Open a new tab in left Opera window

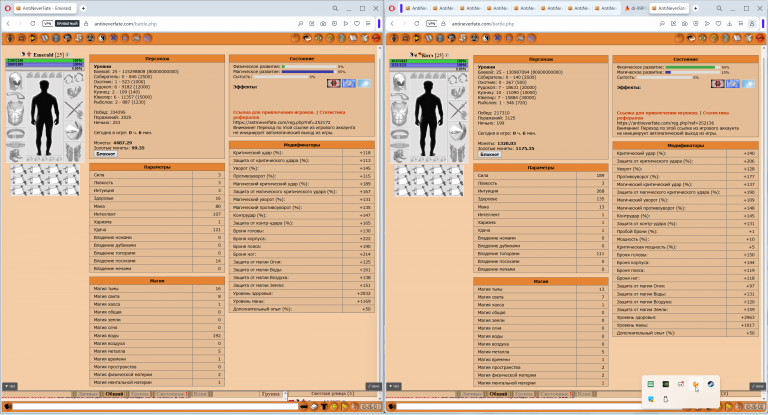(83, 8)
